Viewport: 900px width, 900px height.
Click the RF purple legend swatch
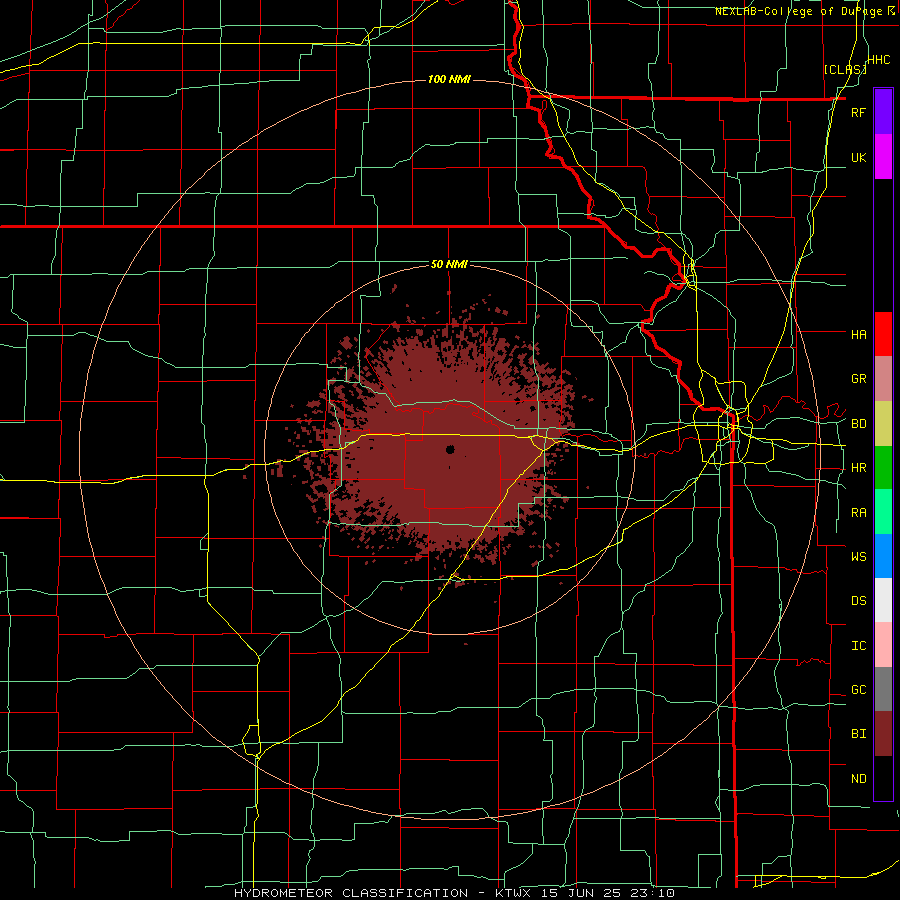point(883,112)
